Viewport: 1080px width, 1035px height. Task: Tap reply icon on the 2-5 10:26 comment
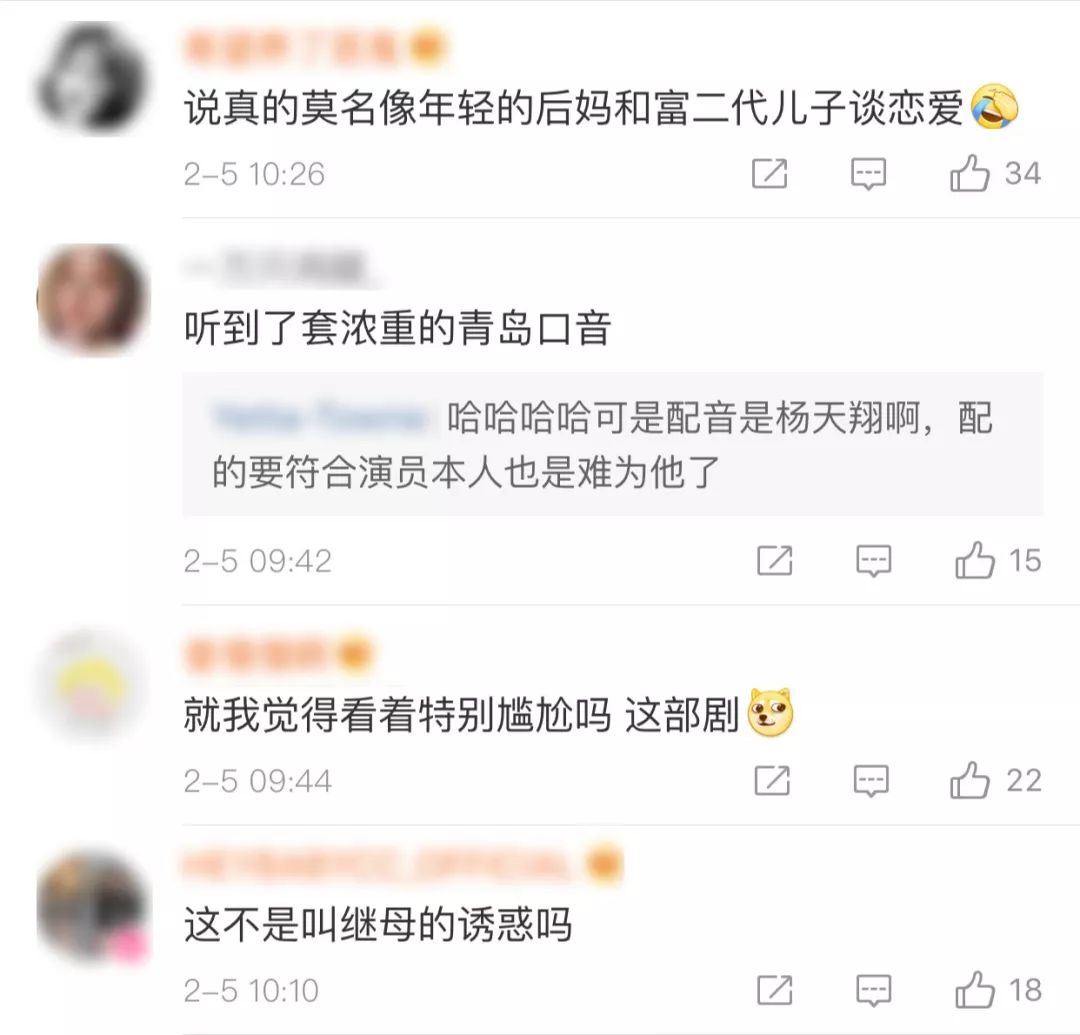[869, 174]
